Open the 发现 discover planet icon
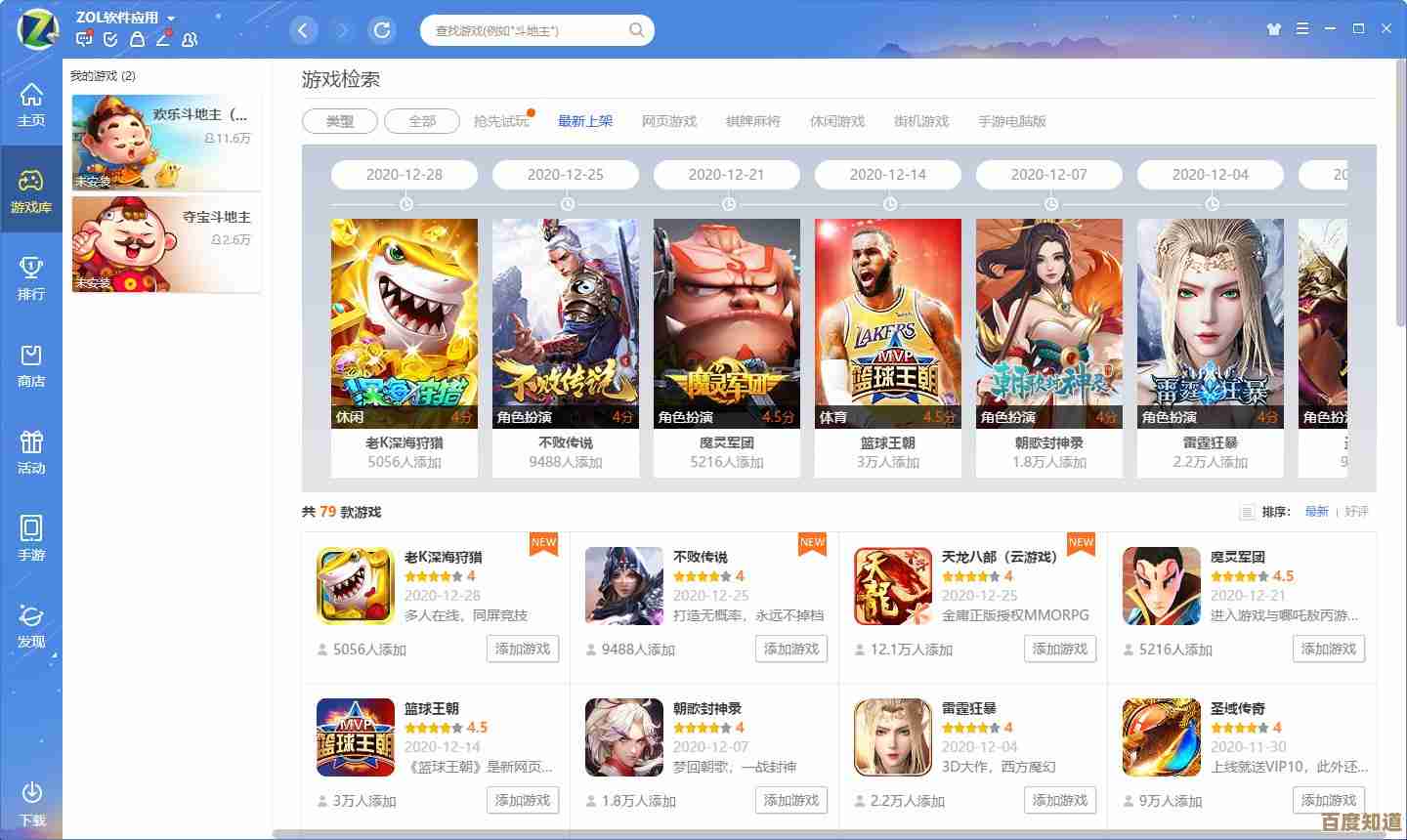This screenshot has height=840, width=1407. 31,625
